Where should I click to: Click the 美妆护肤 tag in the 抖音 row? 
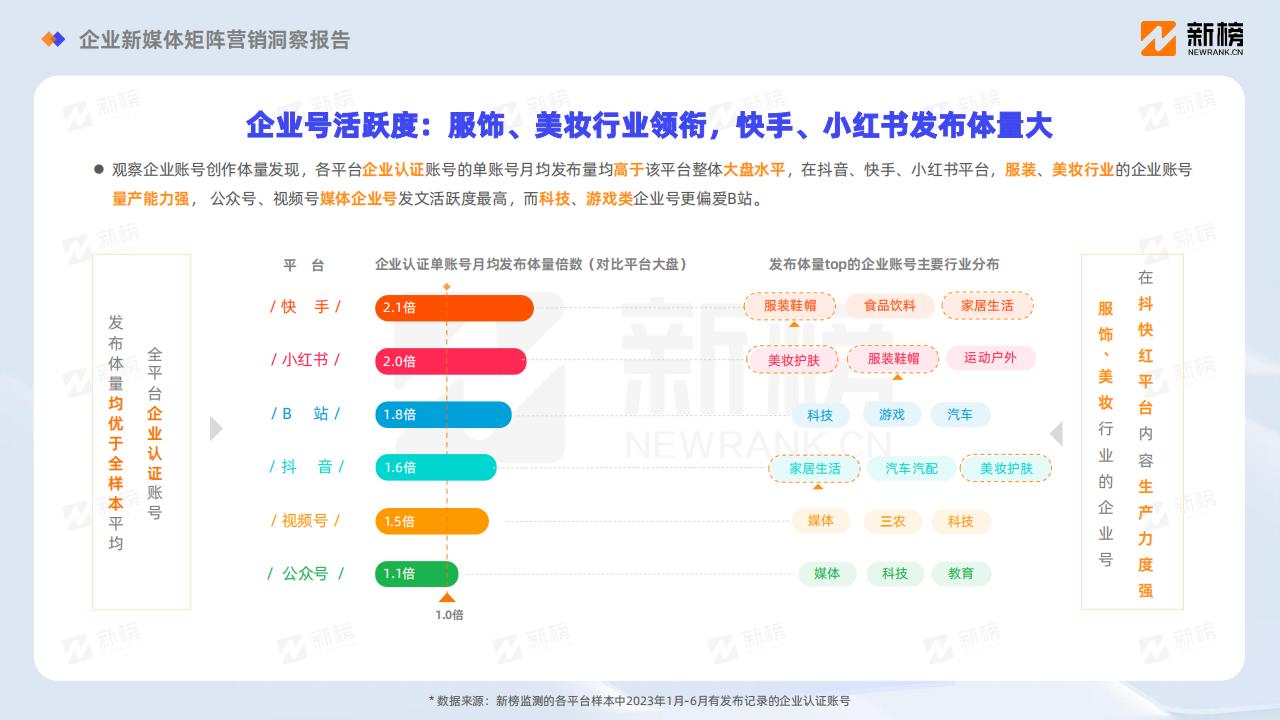point(1006,468)
